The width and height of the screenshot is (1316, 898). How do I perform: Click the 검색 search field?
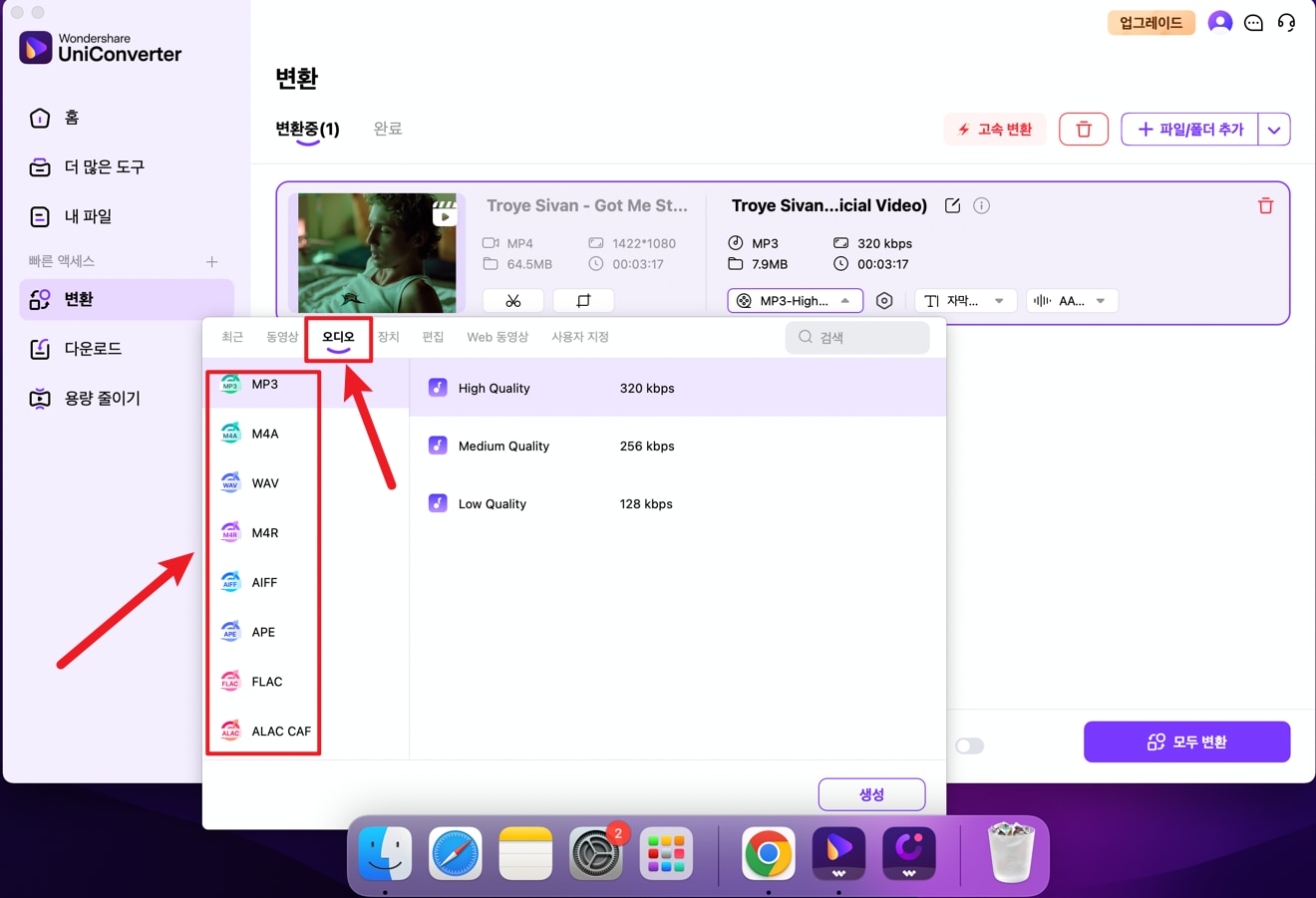[857, 337]
